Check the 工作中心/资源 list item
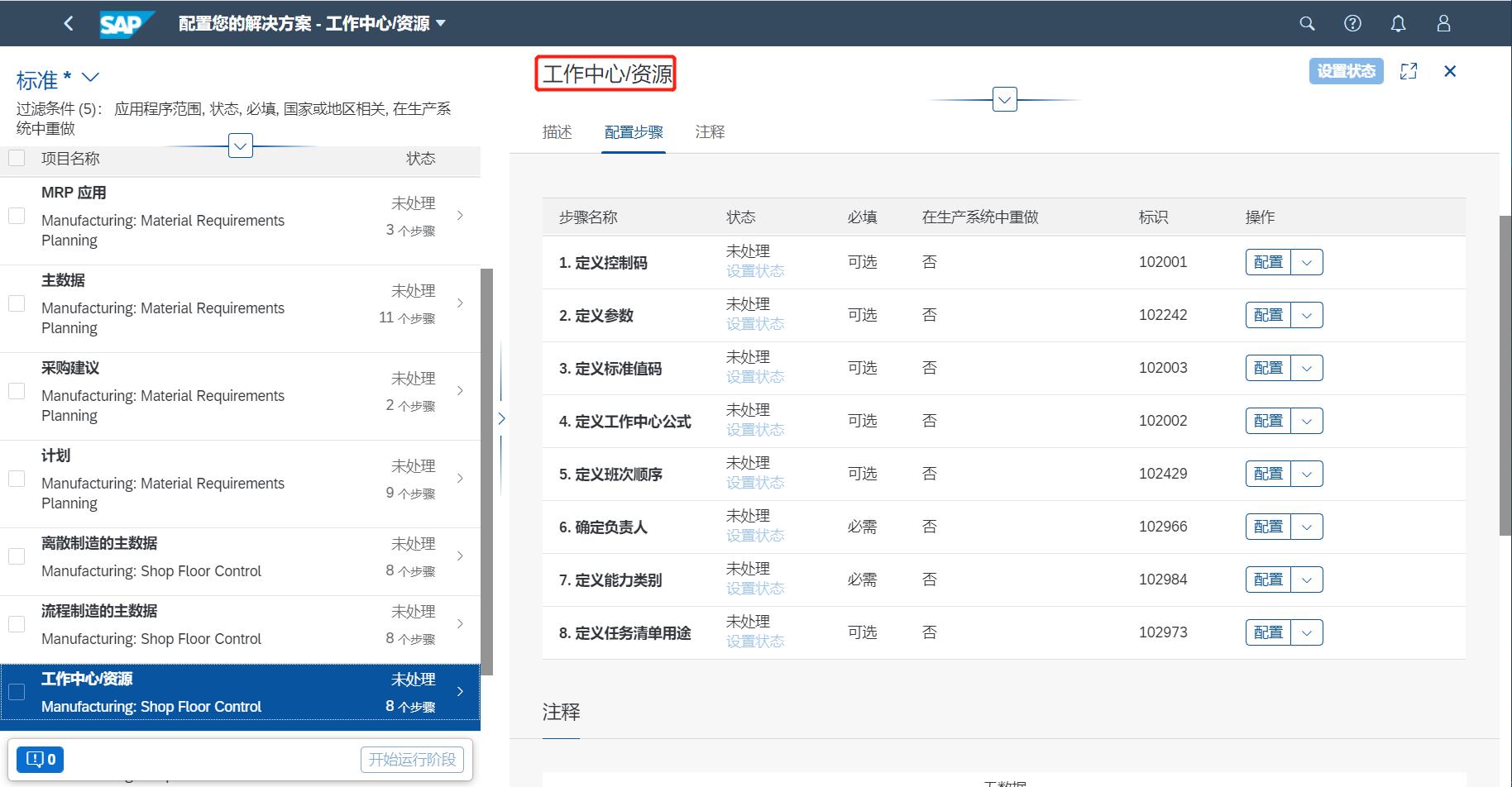 [17, 693]
